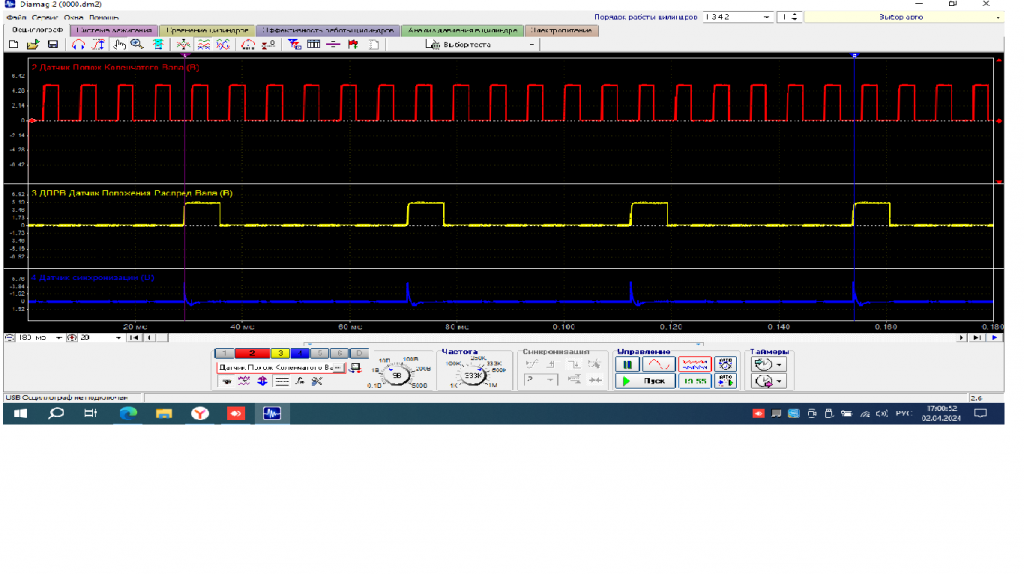
Task: Click the red sine wave mode button
Action: tap(659, 365)
